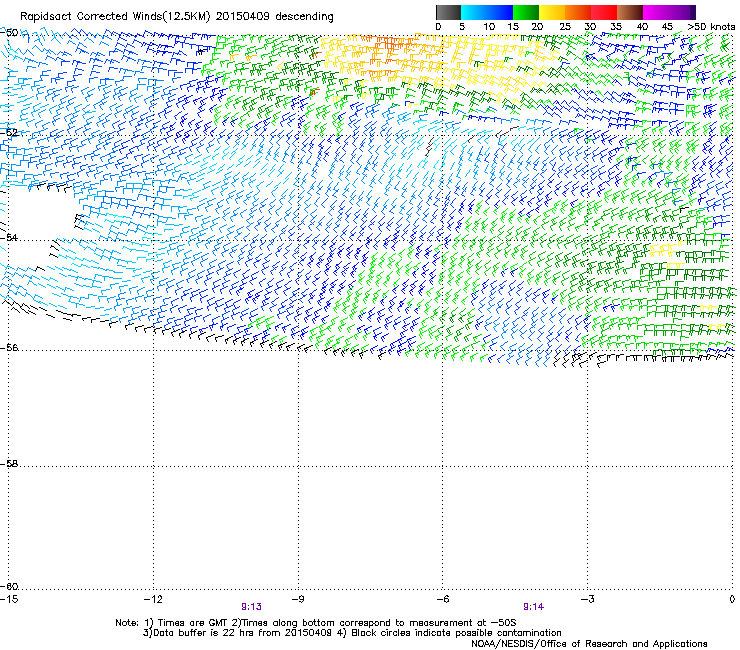Click the purple time label '9:14'
The width and height of the screenshot is (740, 650).
point(533,607)
